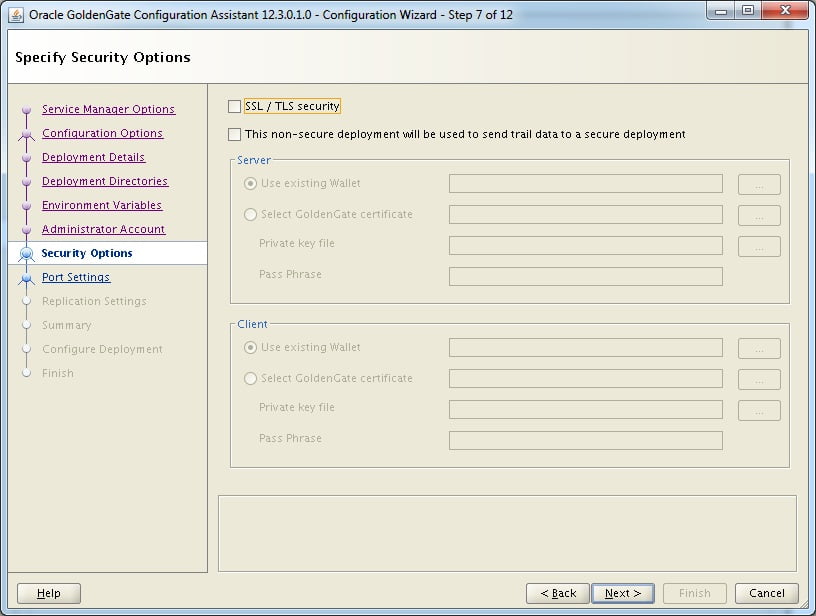
Task: Click the Service Manager Options step bullet
Action: point(27,110)
